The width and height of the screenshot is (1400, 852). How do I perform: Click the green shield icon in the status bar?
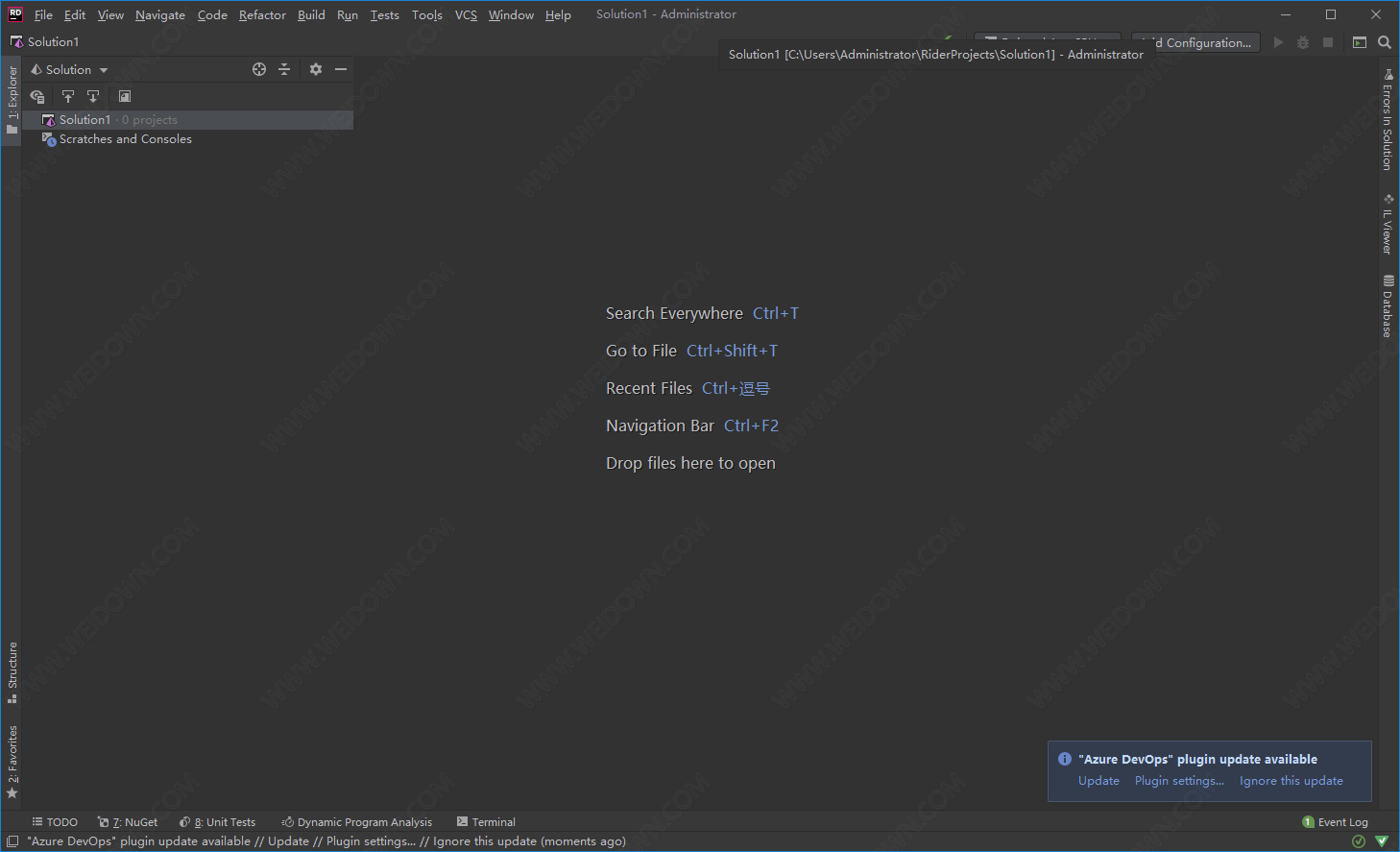(1382, 841)
